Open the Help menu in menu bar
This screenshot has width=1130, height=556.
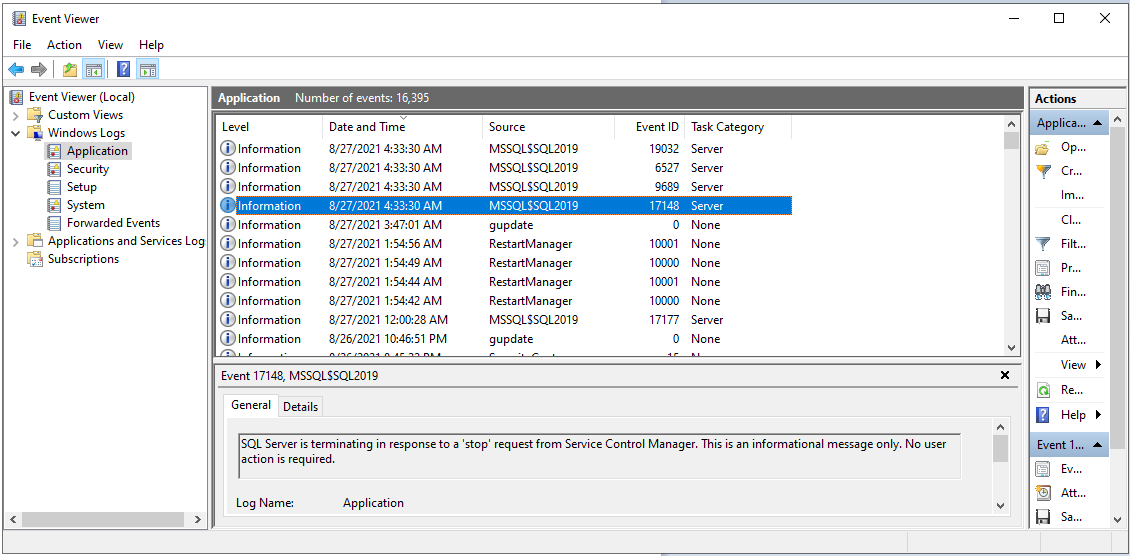pos(151,45)
